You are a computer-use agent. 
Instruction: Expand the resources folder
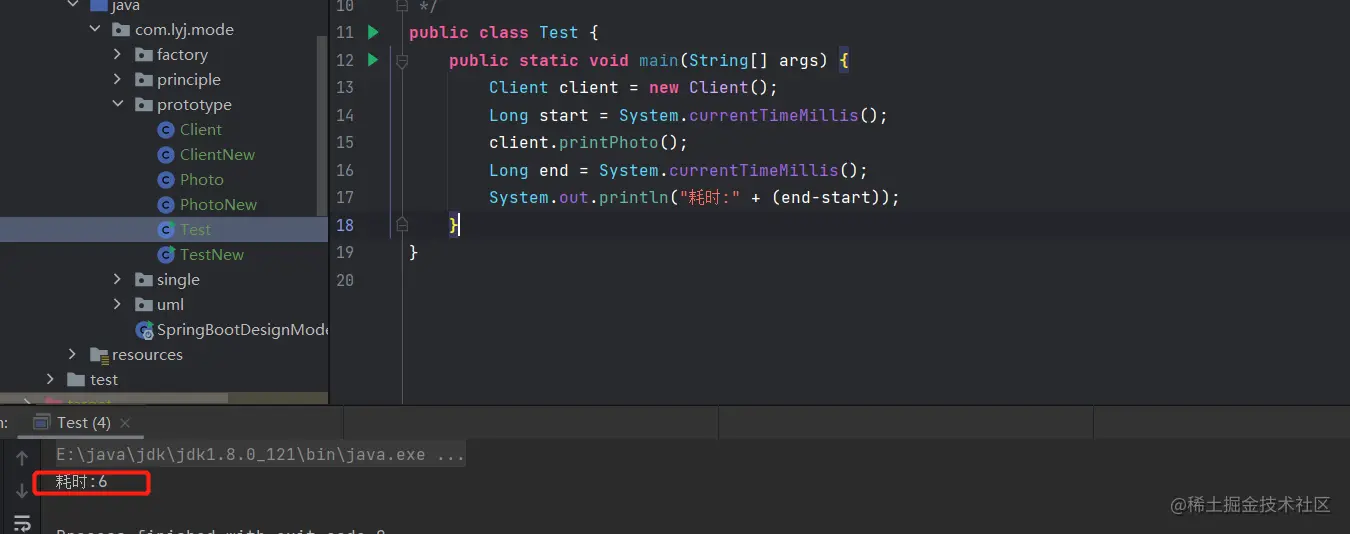[x=72, y=354]
